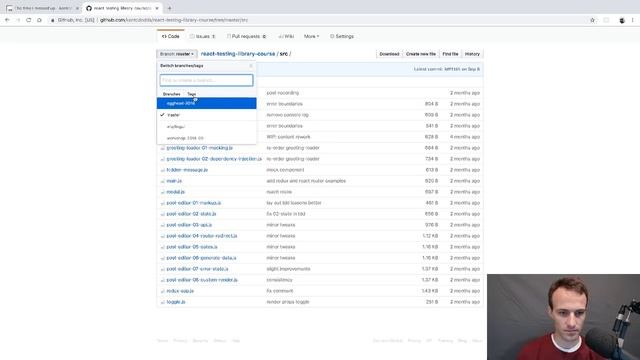
Task: Open 'add redux and react router examples' message
Action: pos(306,181)
